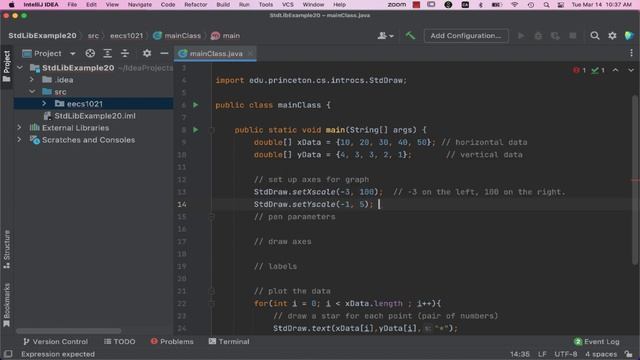
Task: Collapse the src folder
Action: pos(32,92)
